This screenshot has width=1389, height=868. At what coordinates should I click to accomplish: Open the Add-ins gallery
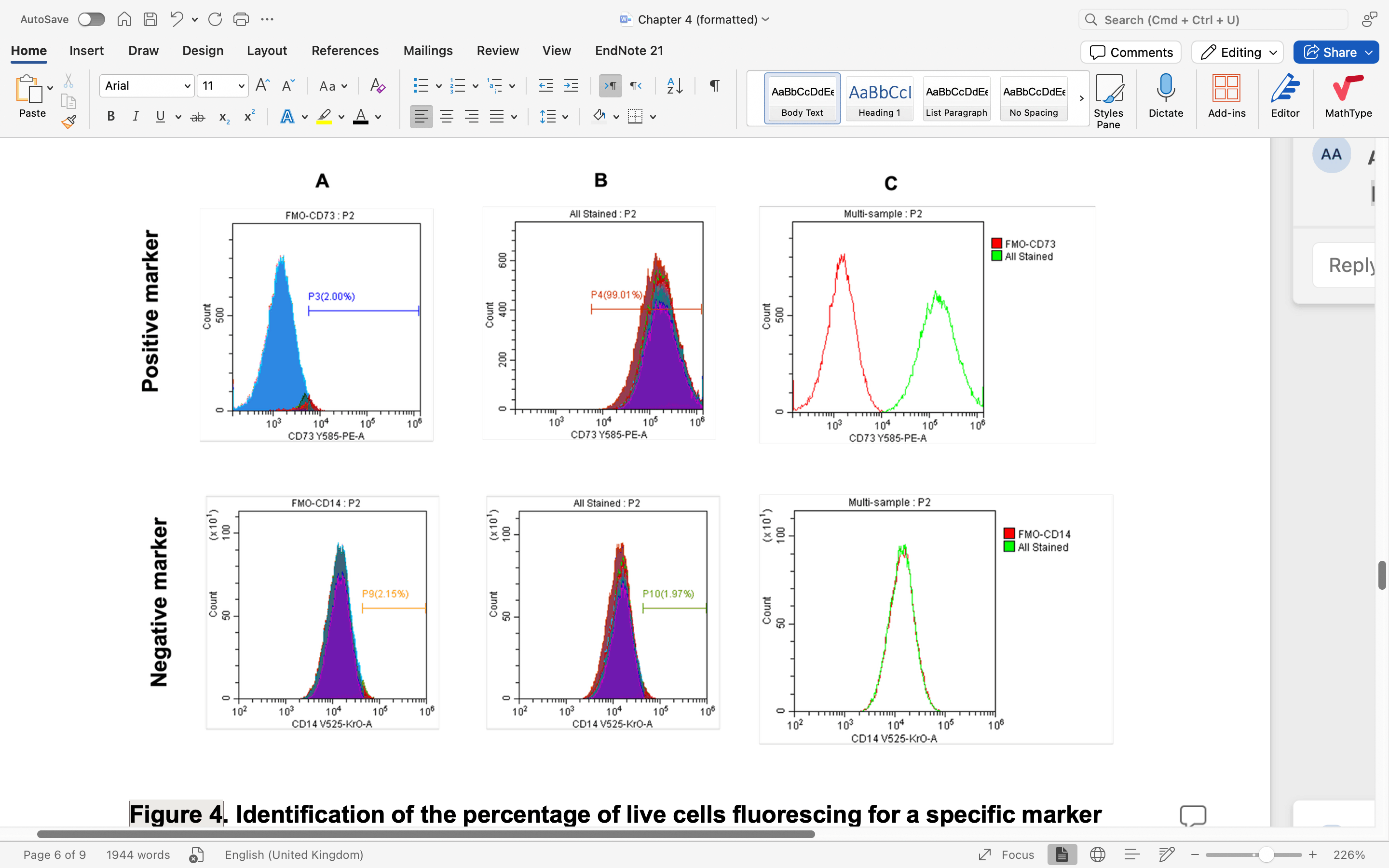[x=1226, y=96]
